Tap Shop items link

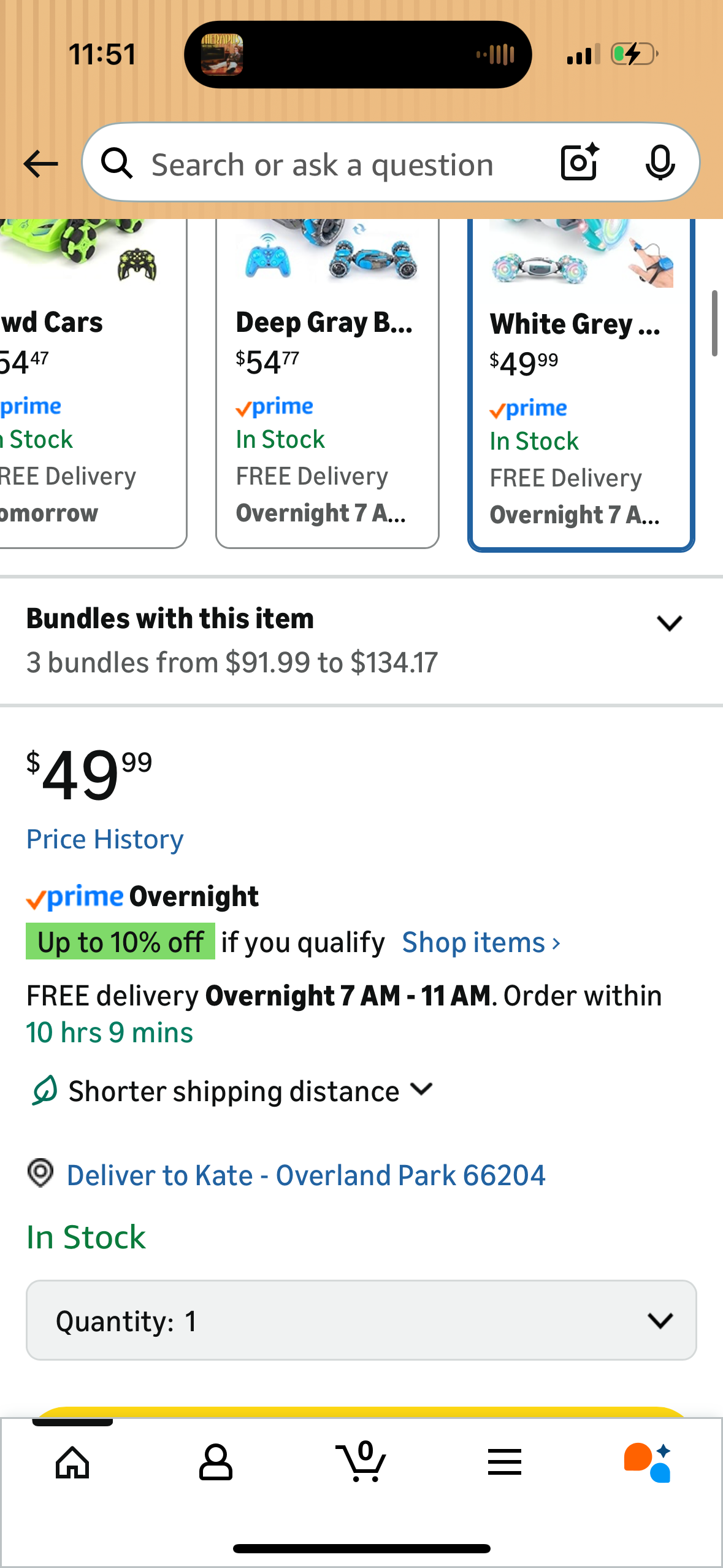[481, 942]
